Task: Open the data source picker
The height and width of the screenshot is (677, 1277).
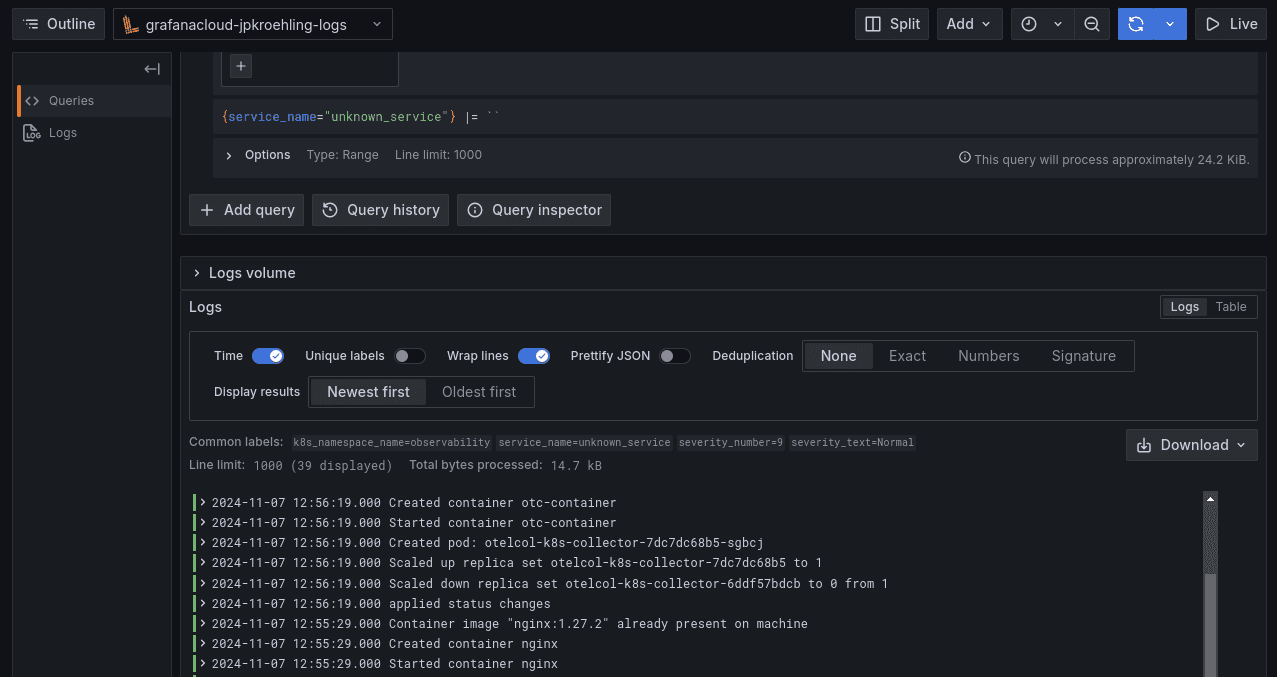Action: click(252, 23)
